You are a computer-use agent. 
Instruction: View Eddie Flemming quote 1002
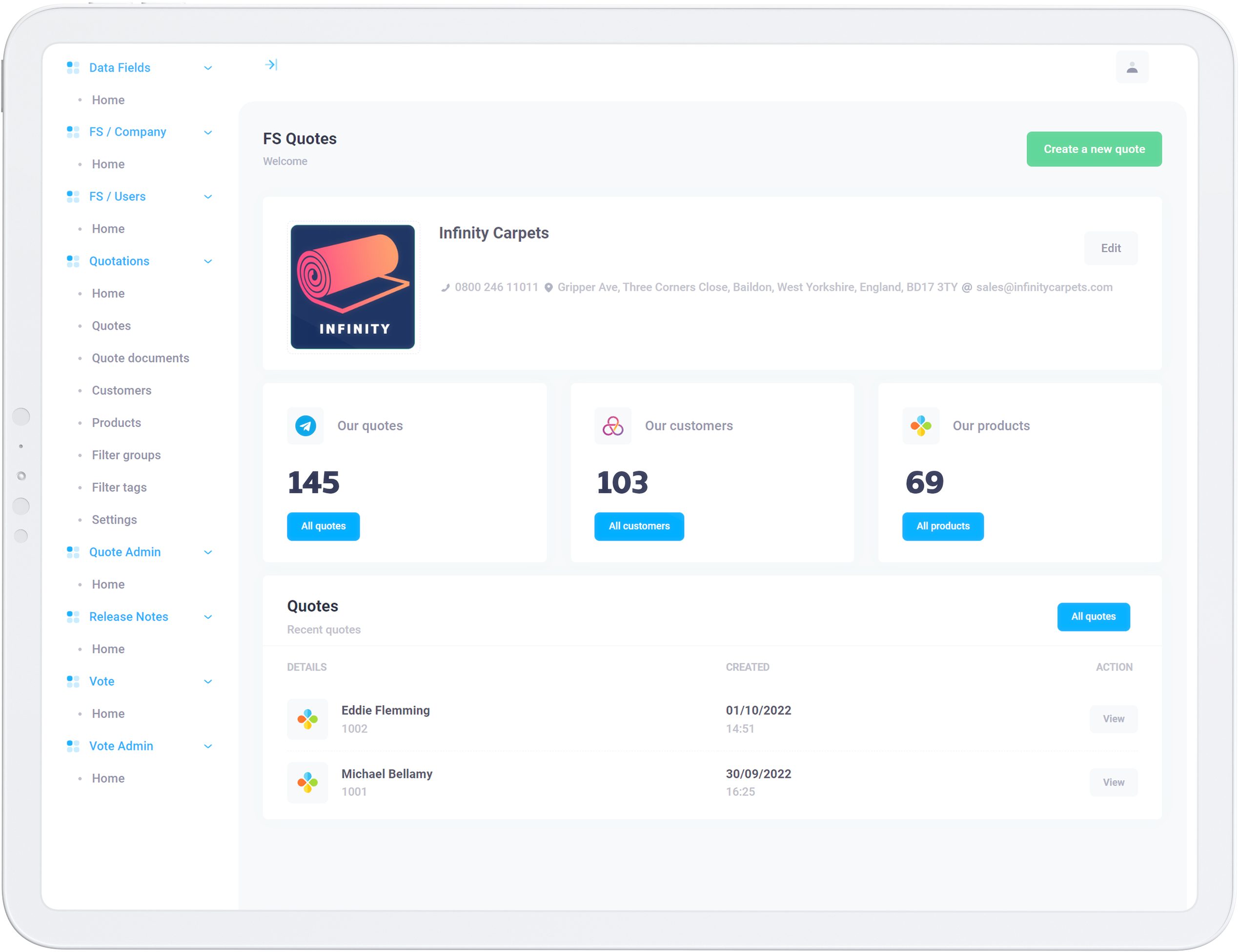tap(1113, 719)
